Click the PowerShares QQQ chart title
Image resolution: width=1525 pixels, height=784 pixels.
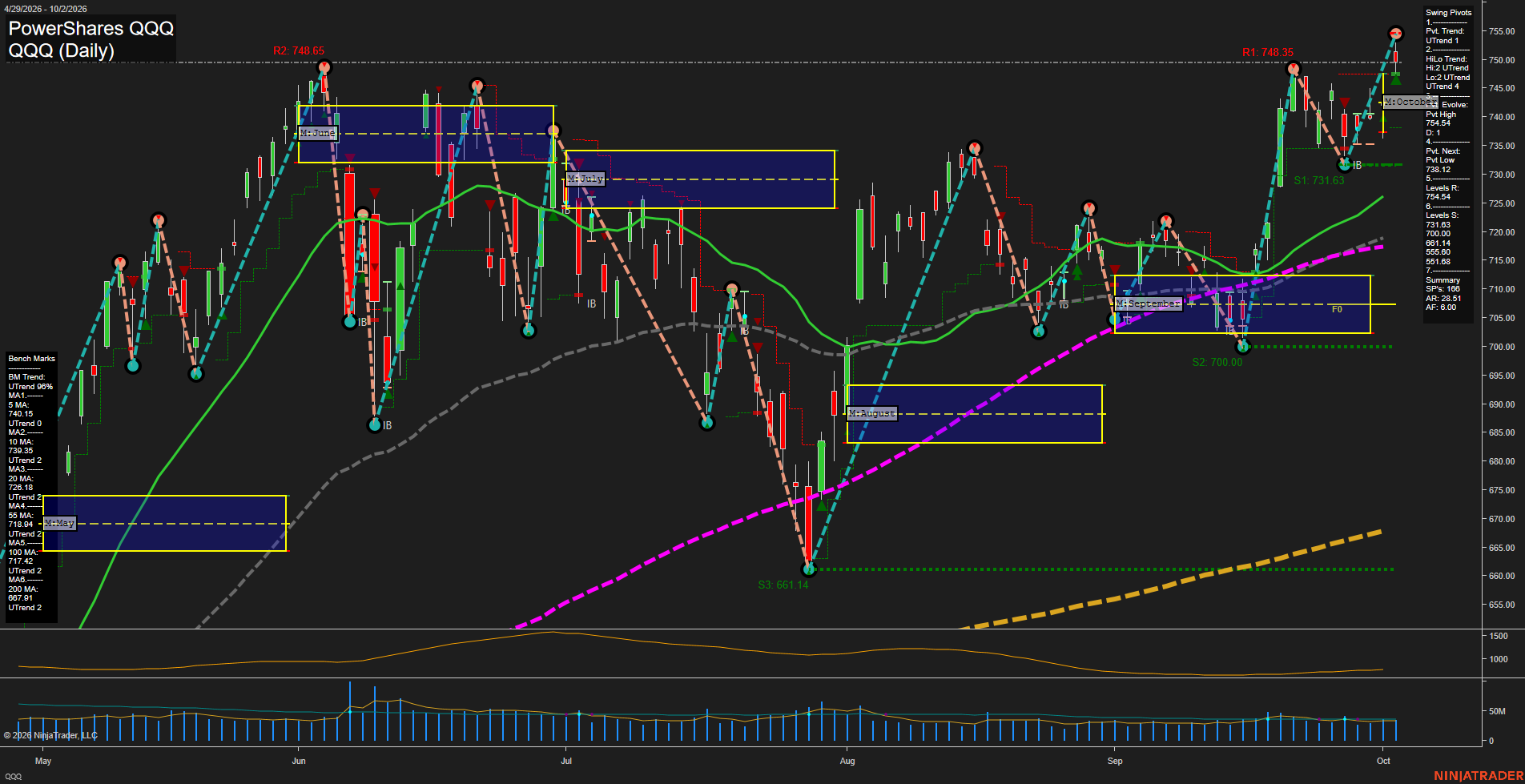pos(91,28)
